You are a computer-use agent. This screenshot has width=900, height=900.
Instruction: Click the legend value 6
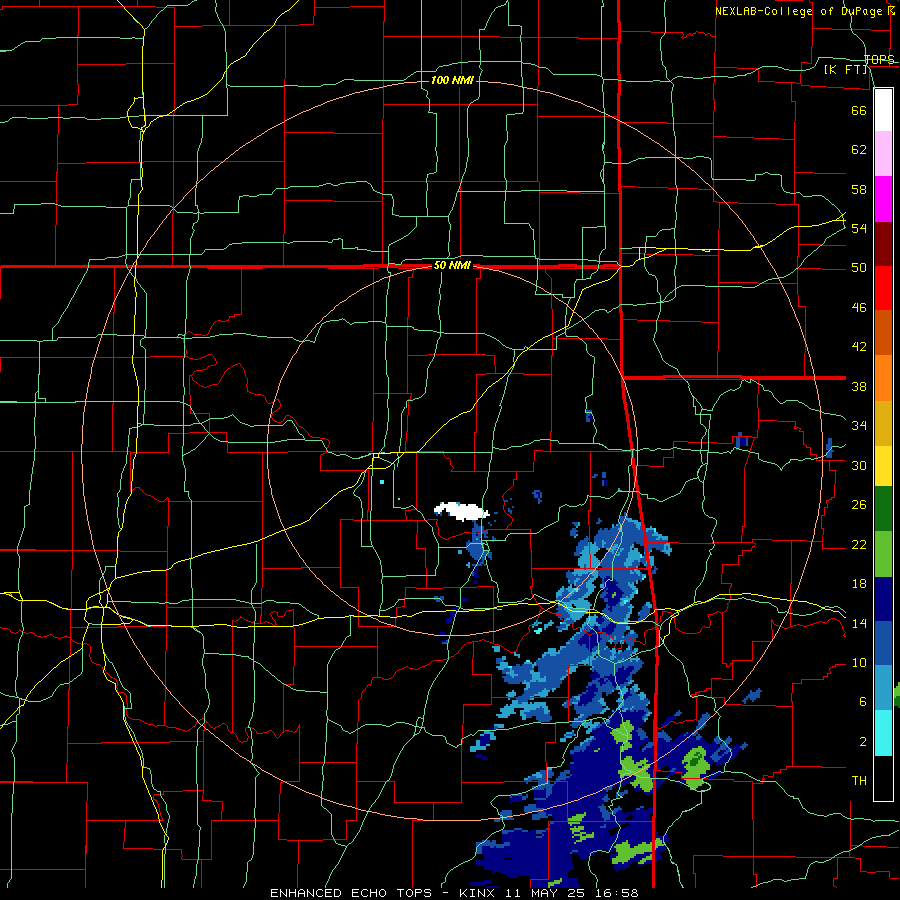862,702
